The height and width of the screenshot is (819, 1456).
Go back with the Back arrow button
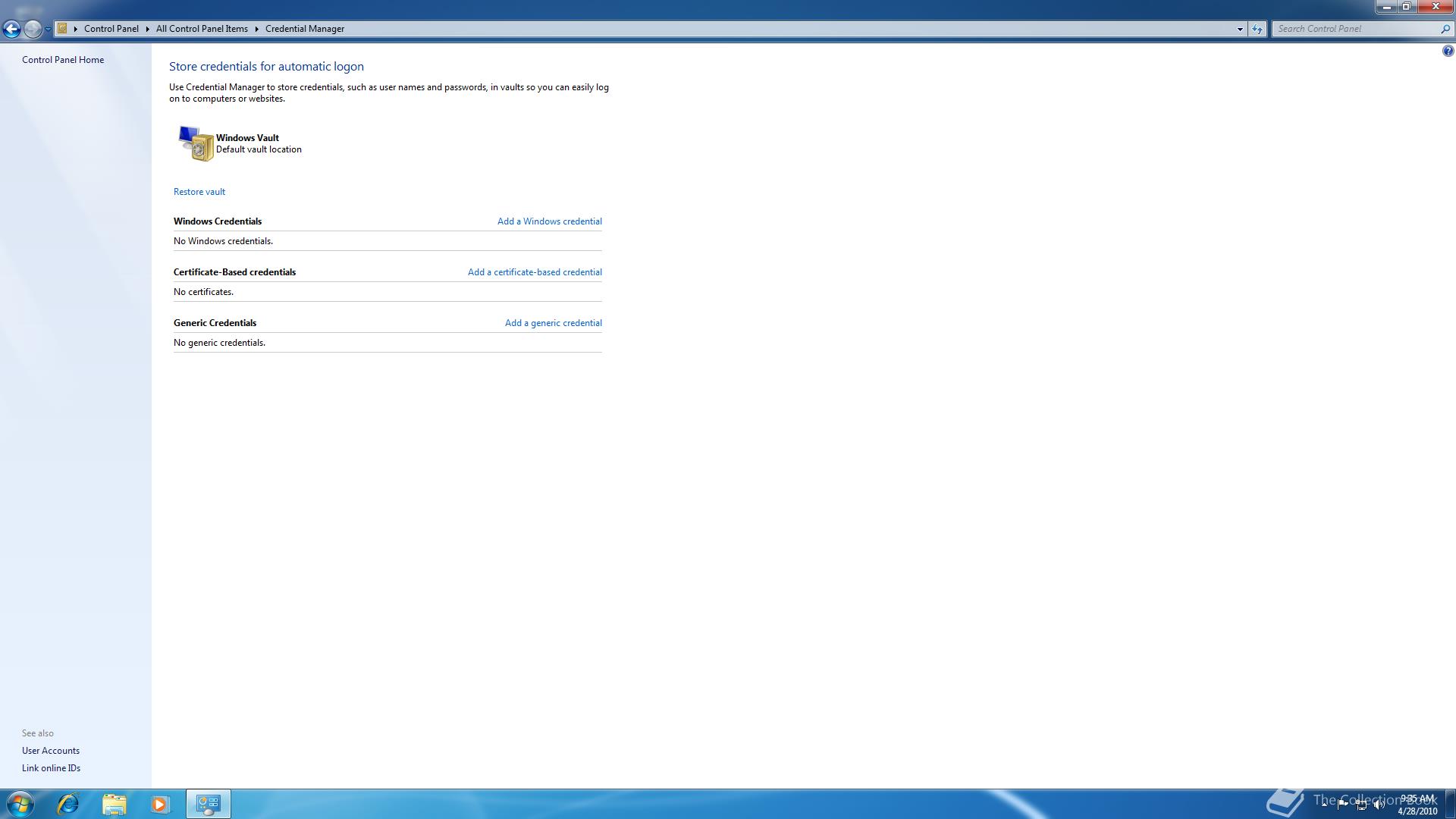[11, 29]
